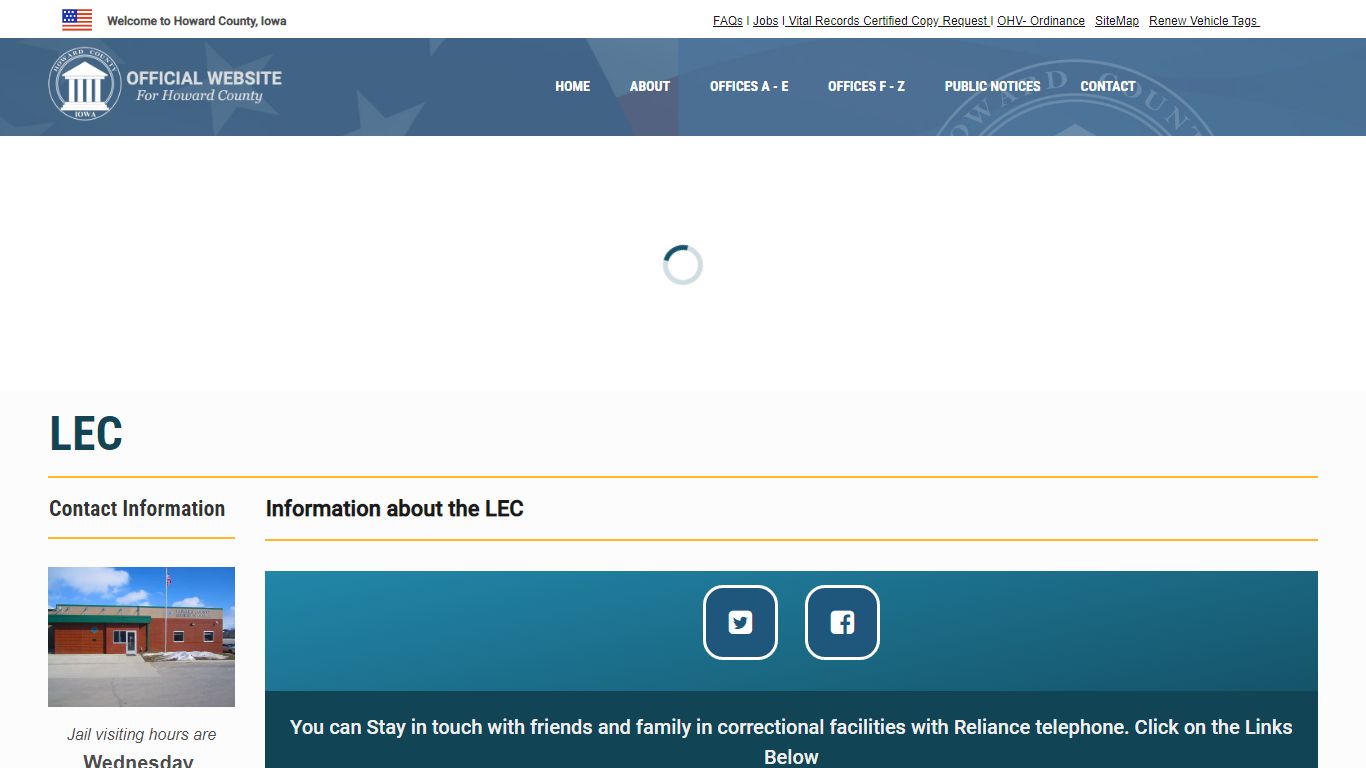View the SiteMap link
This screenshot has height=768, width=1366.
tap(1116, 21)
